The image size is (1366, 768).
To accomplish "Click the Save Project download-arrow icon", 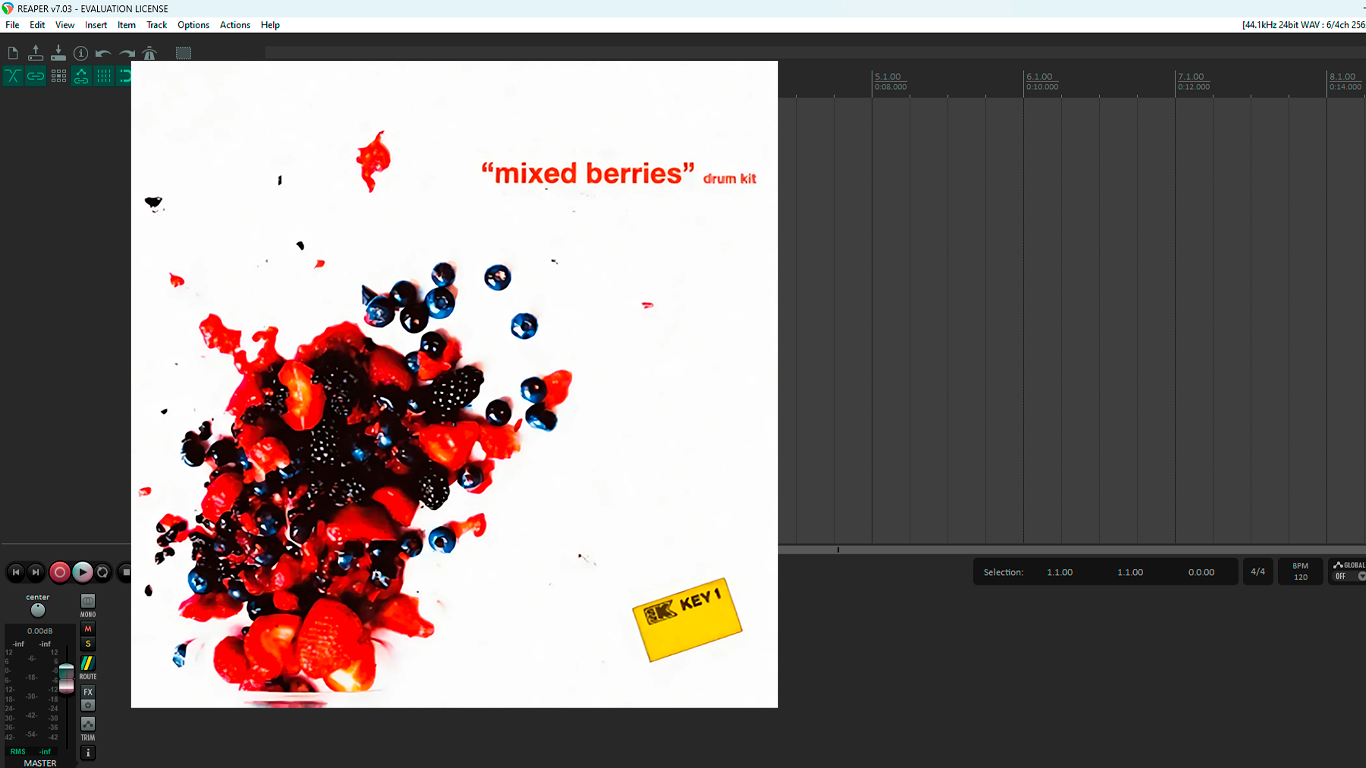I will (58, 53).
